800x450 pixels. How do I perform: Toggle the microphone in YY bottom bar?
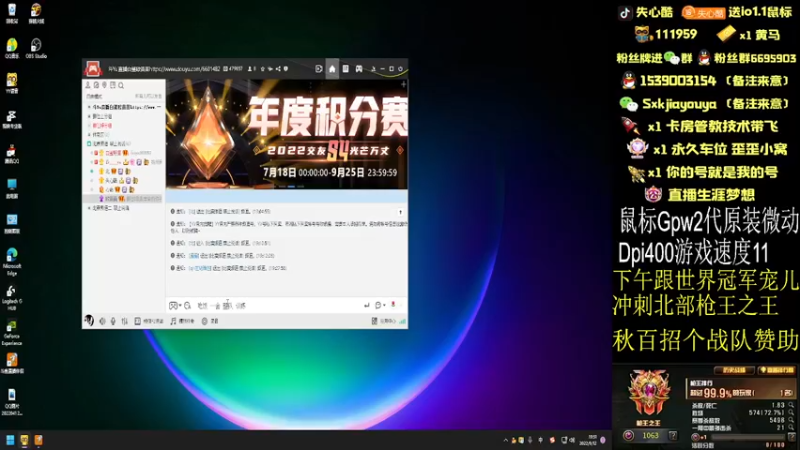pyautogui.click(x=113, y=321)
